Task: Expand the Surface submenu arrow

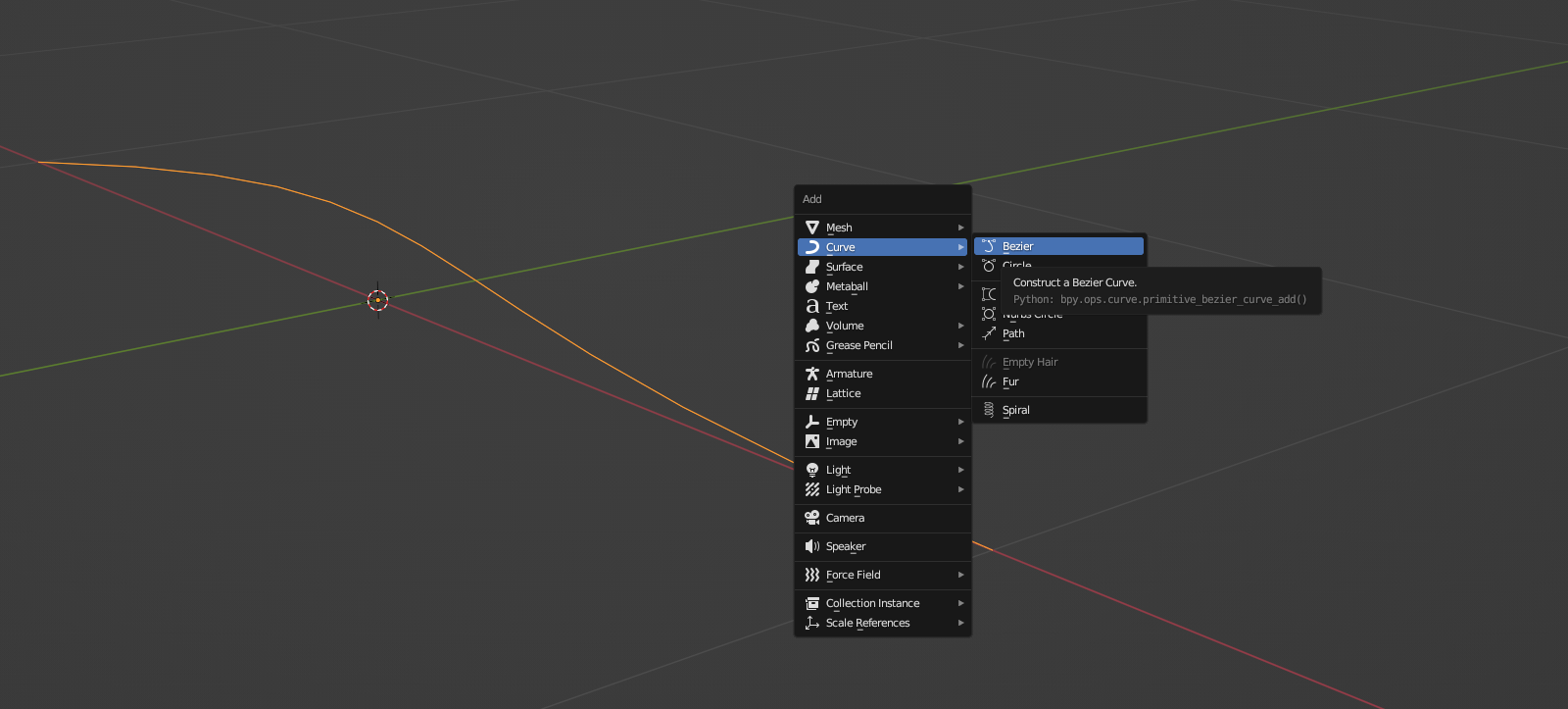Action: tap(961, 267)
